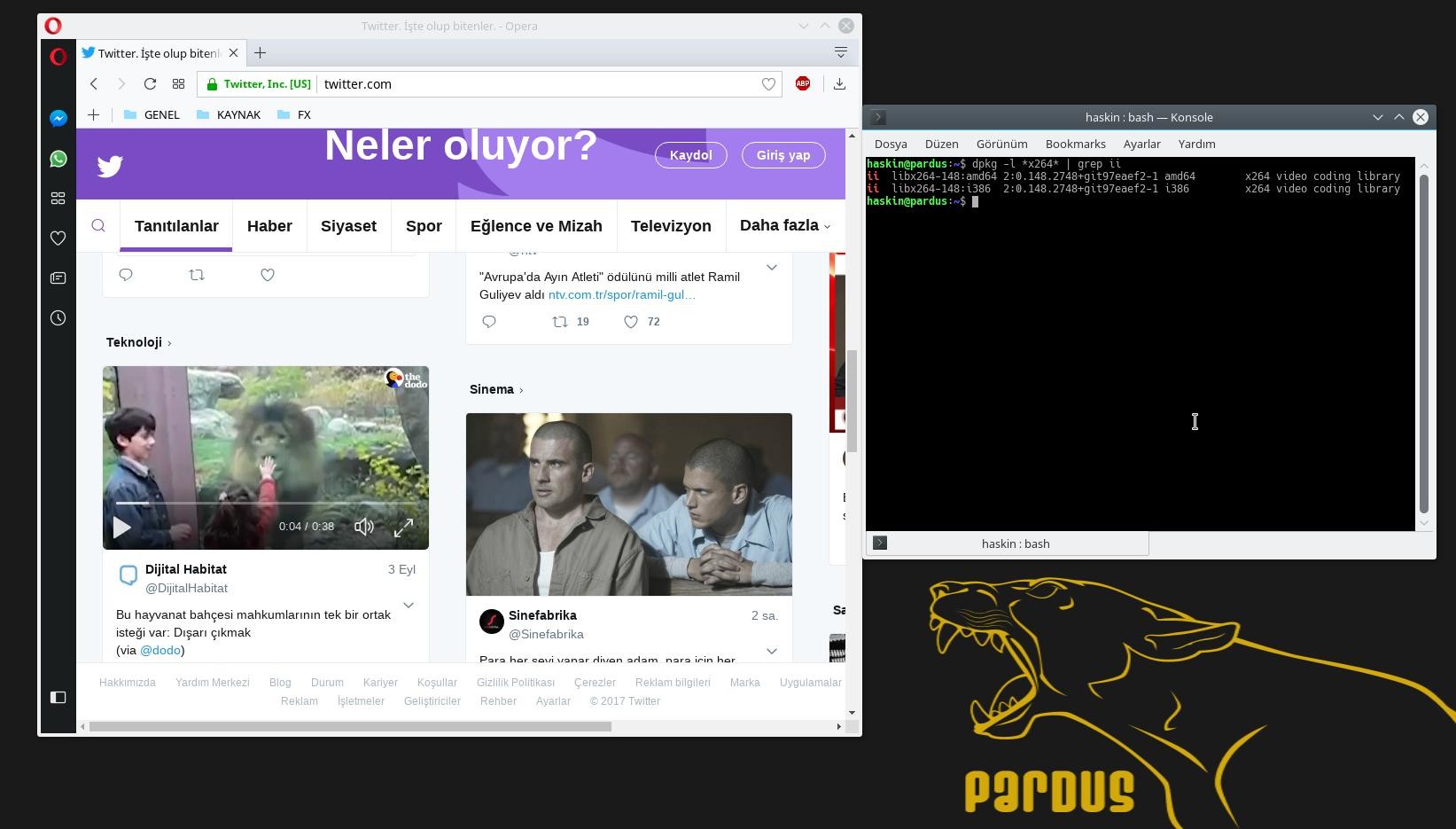The width and height of the screenshot is (1456, 829).
Task: Open the prison film thumbnail image
Action: tap(629, 504)
